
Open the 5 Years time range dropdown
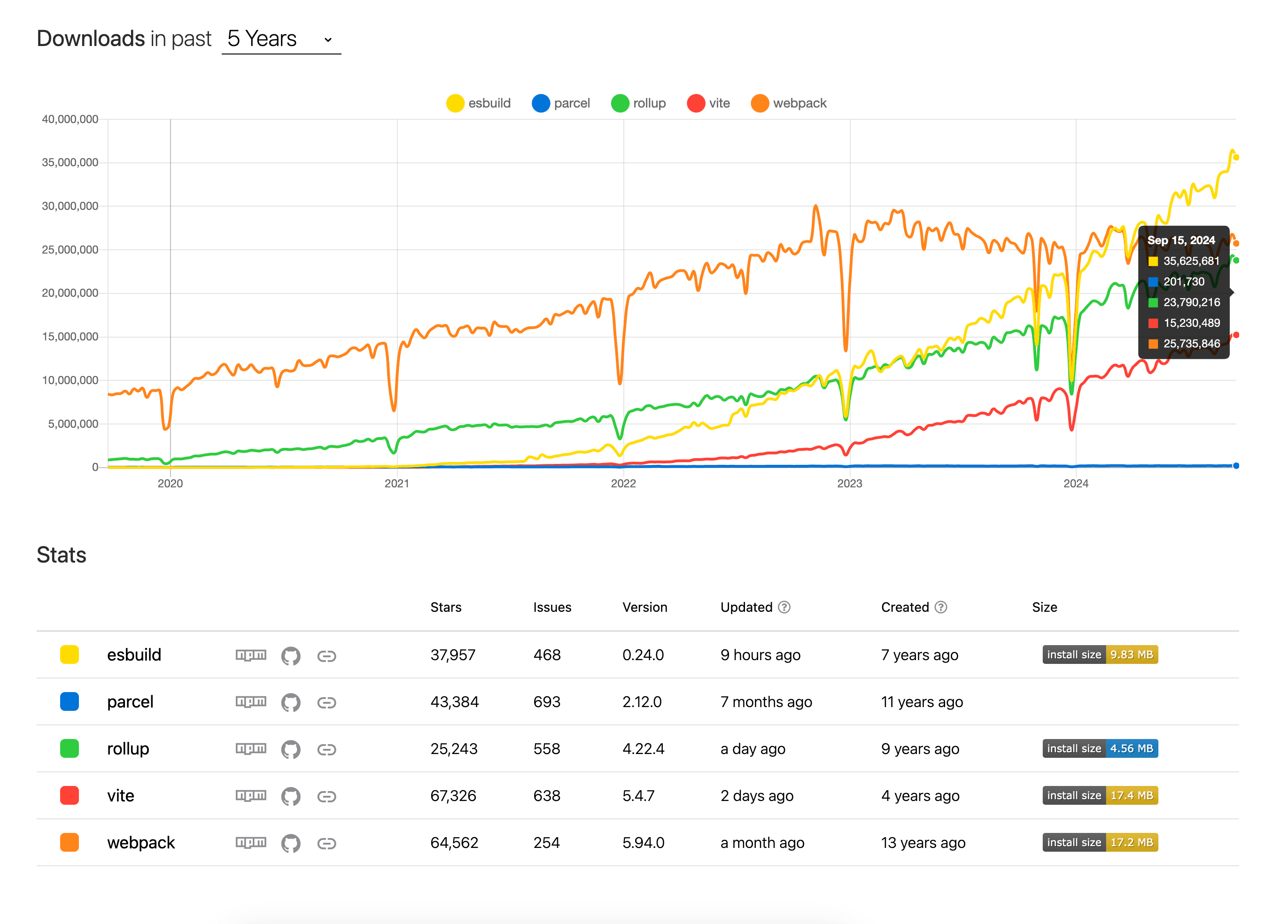coord(280,38)
